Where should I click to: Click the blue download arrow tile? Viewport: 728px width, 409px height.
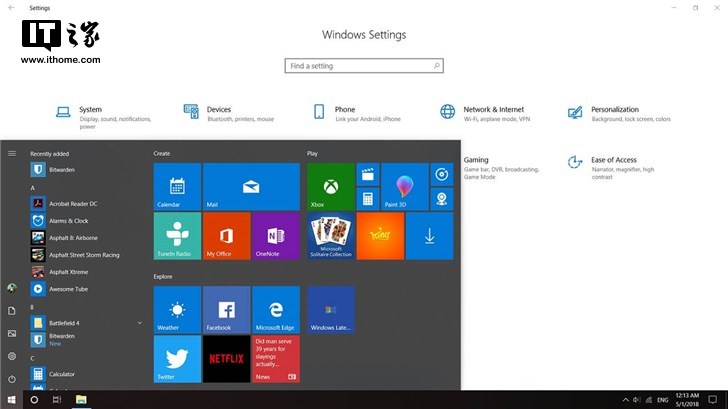429,236
